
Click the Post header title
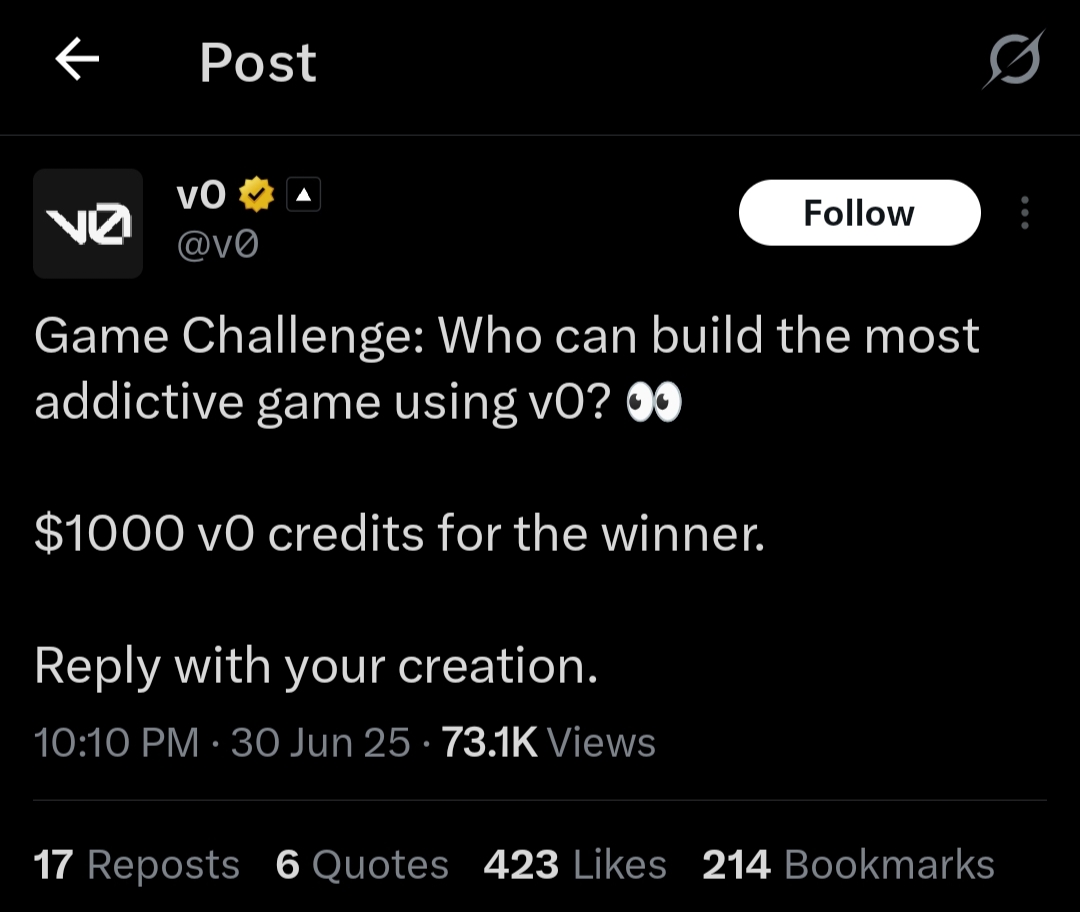tap(258, 63)
